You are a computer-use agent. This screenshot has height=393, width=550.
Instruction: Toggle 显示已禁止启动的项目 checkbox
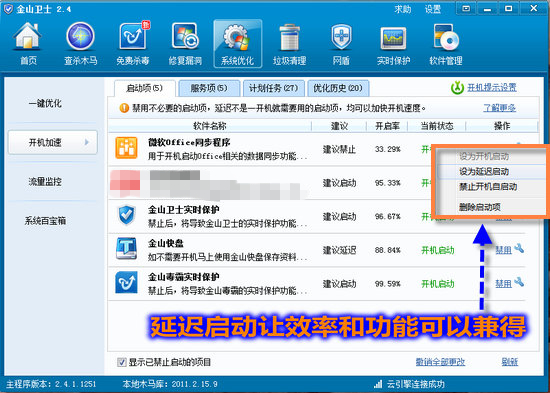pyautogui.click(x=122, y=362)
